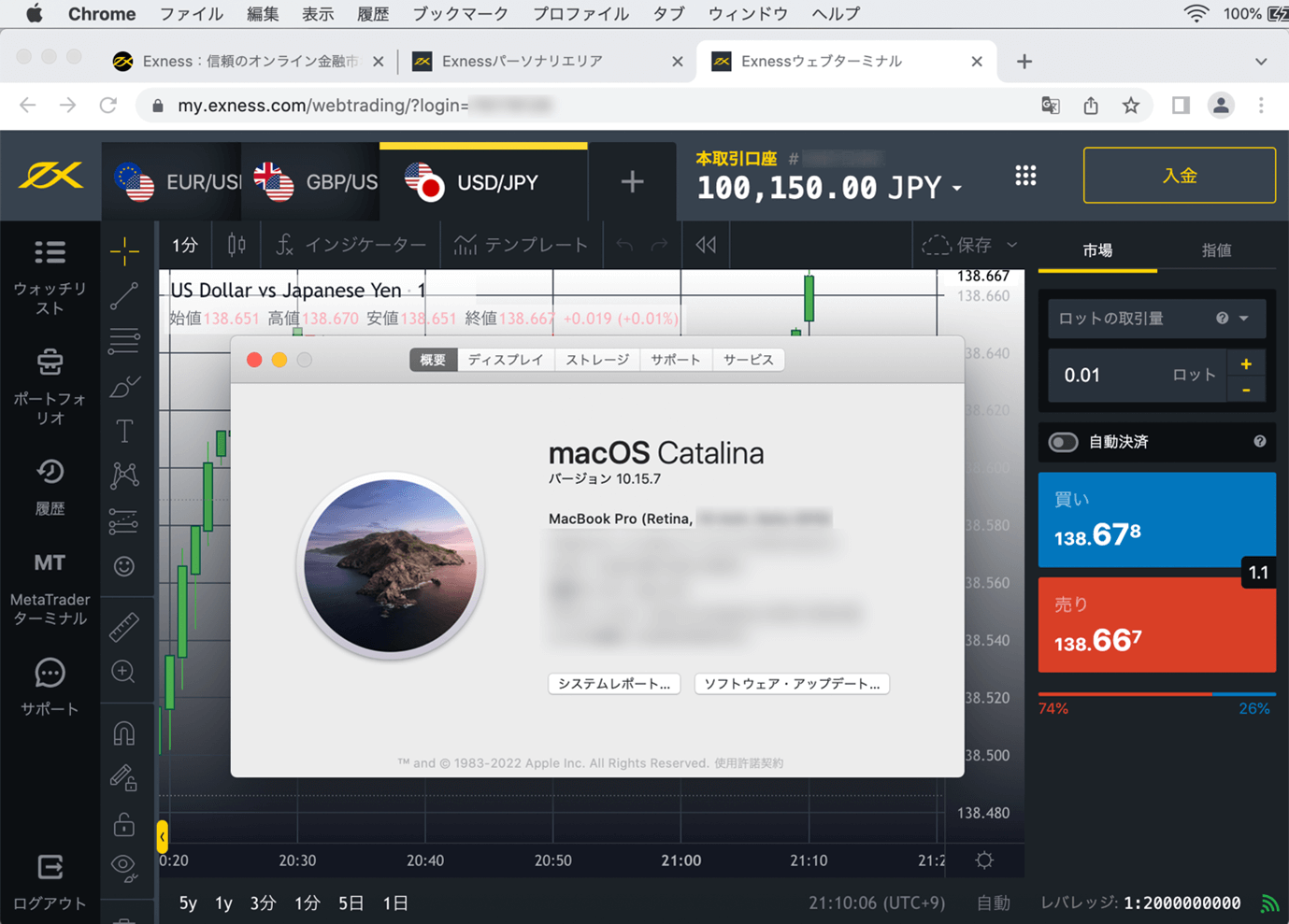Open MetaTrader terminal from sidebar
The width and height of the screenshot is (1289, 924).
[x=50, y=589]
